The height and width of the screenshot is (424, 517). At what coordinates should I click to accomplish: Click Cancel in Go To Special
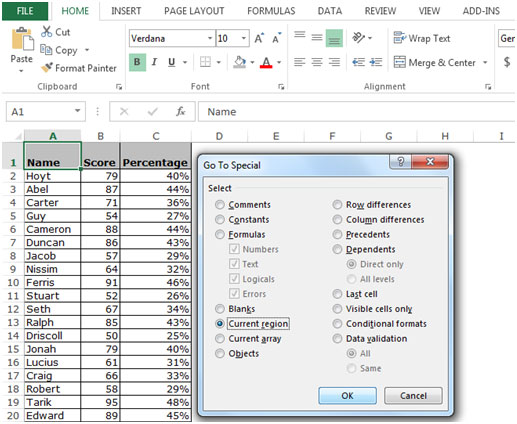413,396
